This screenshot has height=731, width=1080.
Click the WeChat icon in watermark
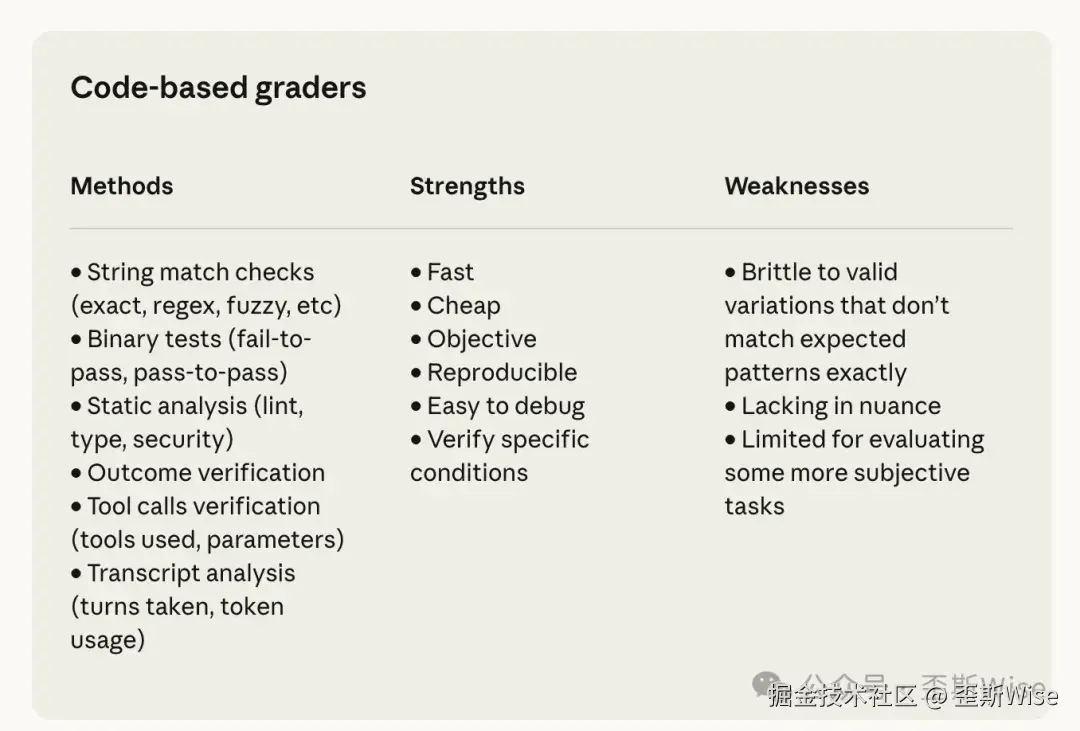pyautogui.click(x=767, y=683)
